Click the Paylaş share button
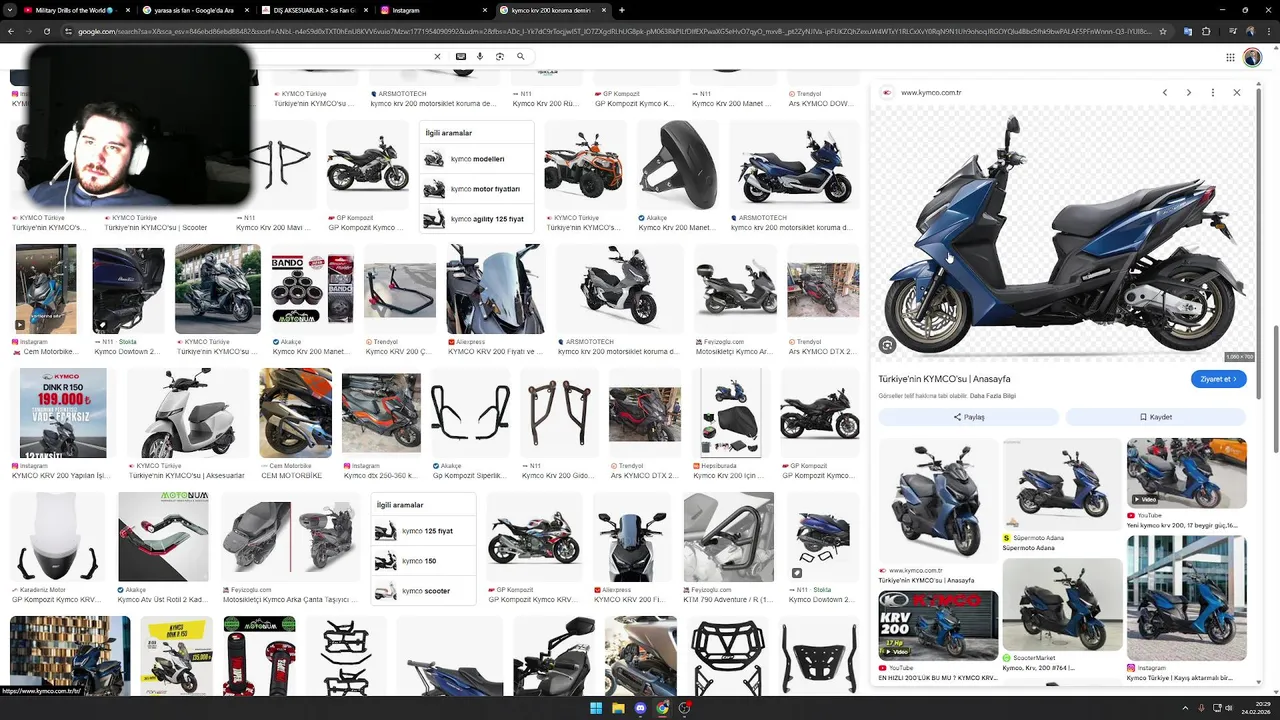 click(968, 417)
